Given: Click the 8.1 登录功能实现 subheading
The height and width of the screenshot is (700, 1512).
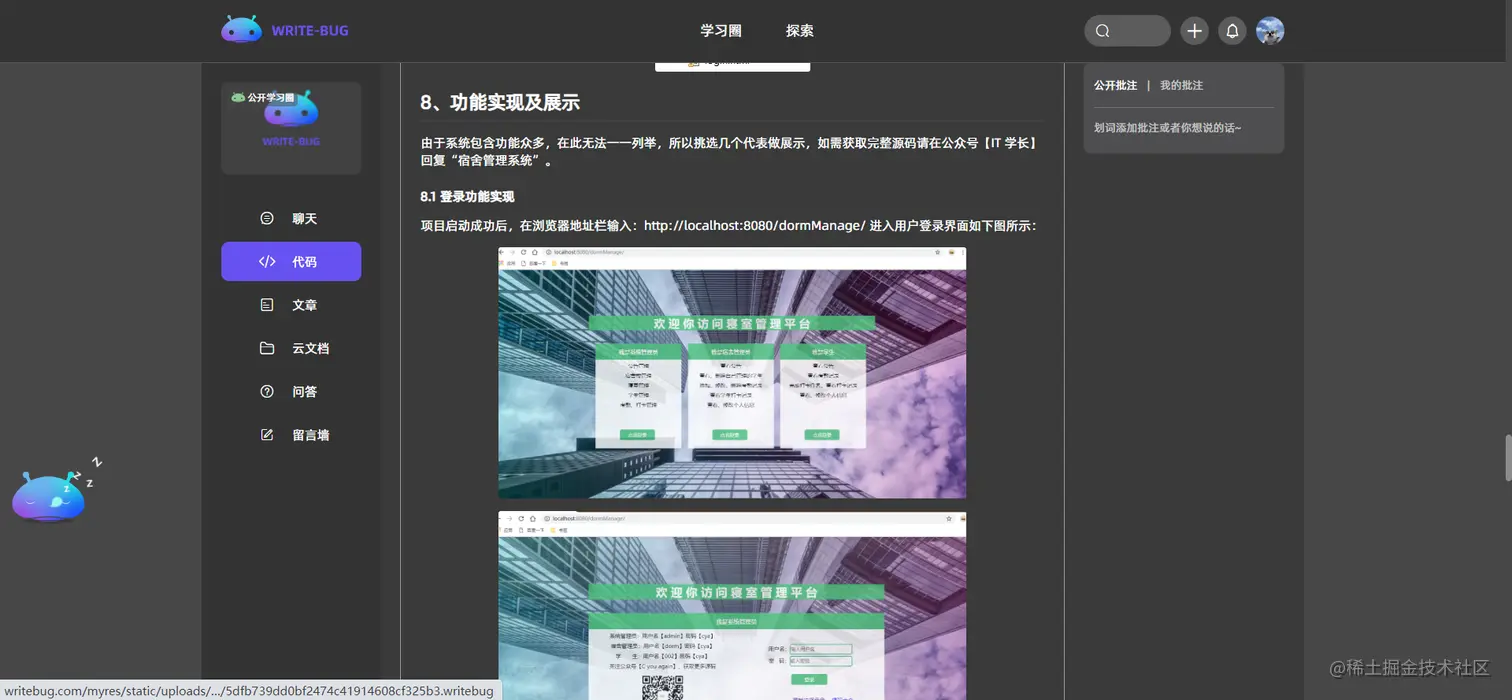Looking at the screenshot, I should (467, 197).
